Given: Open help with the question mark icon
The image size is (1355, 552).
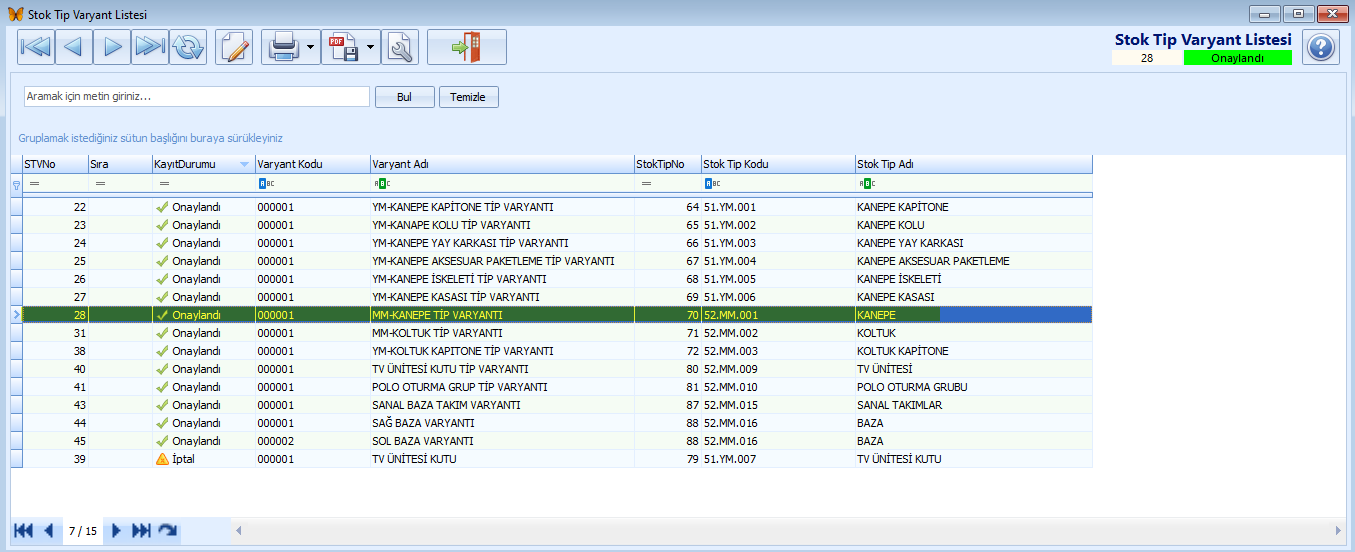Looking at the screenshot, I should pyautogui.click(x=1320, y=47).
